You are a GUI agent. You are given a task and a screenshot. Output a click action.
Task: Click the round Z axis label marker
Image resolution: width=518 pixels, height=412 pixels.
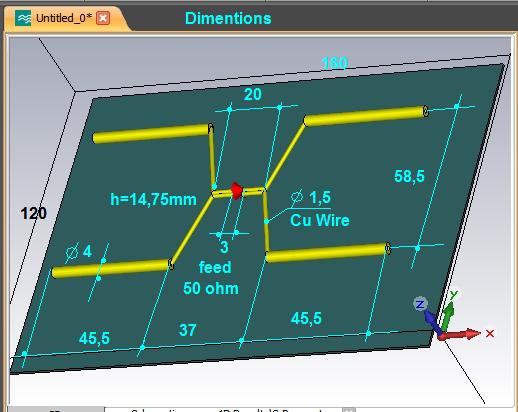[420, 304]
